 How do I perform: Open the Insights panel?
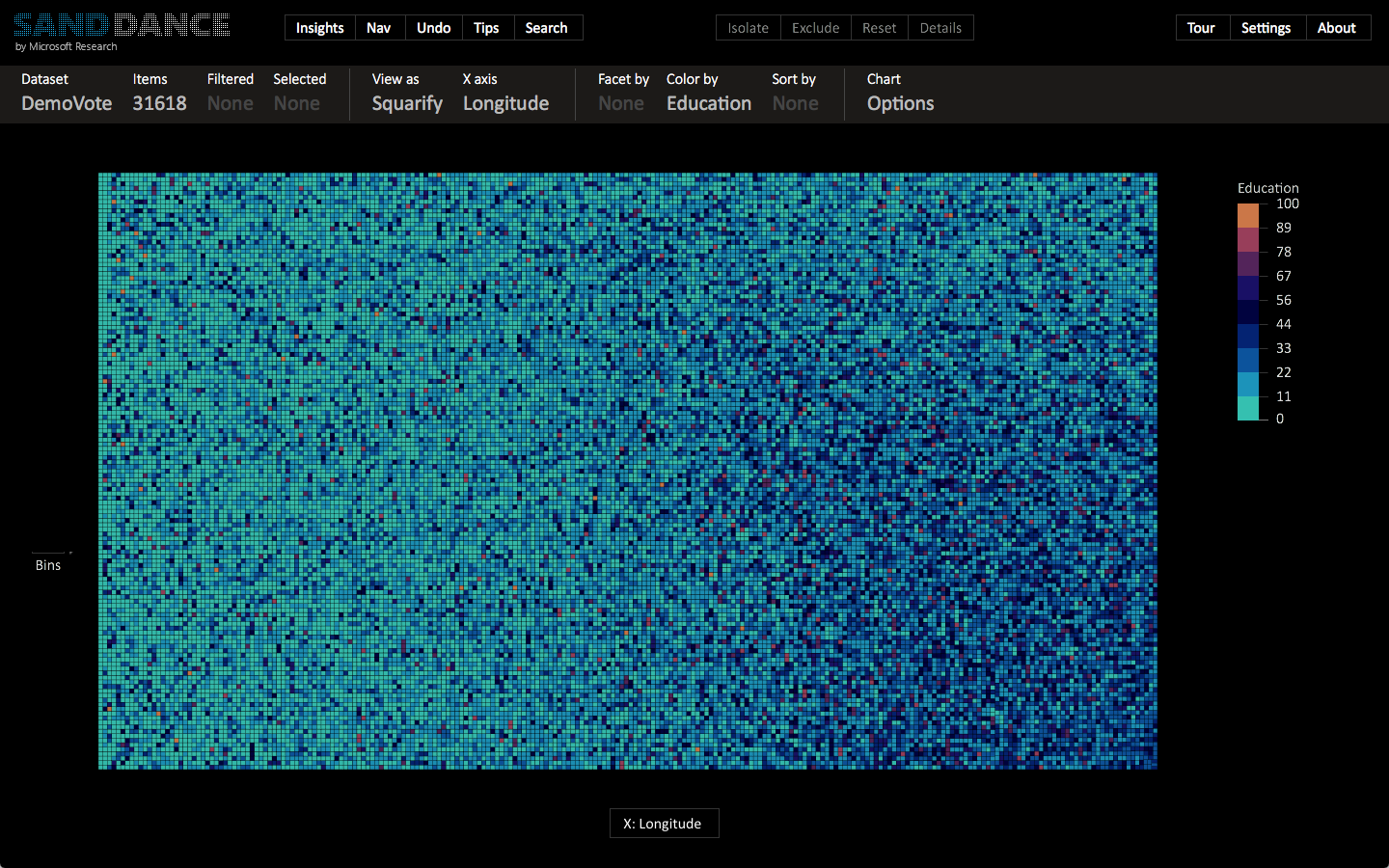click(319, 27)
